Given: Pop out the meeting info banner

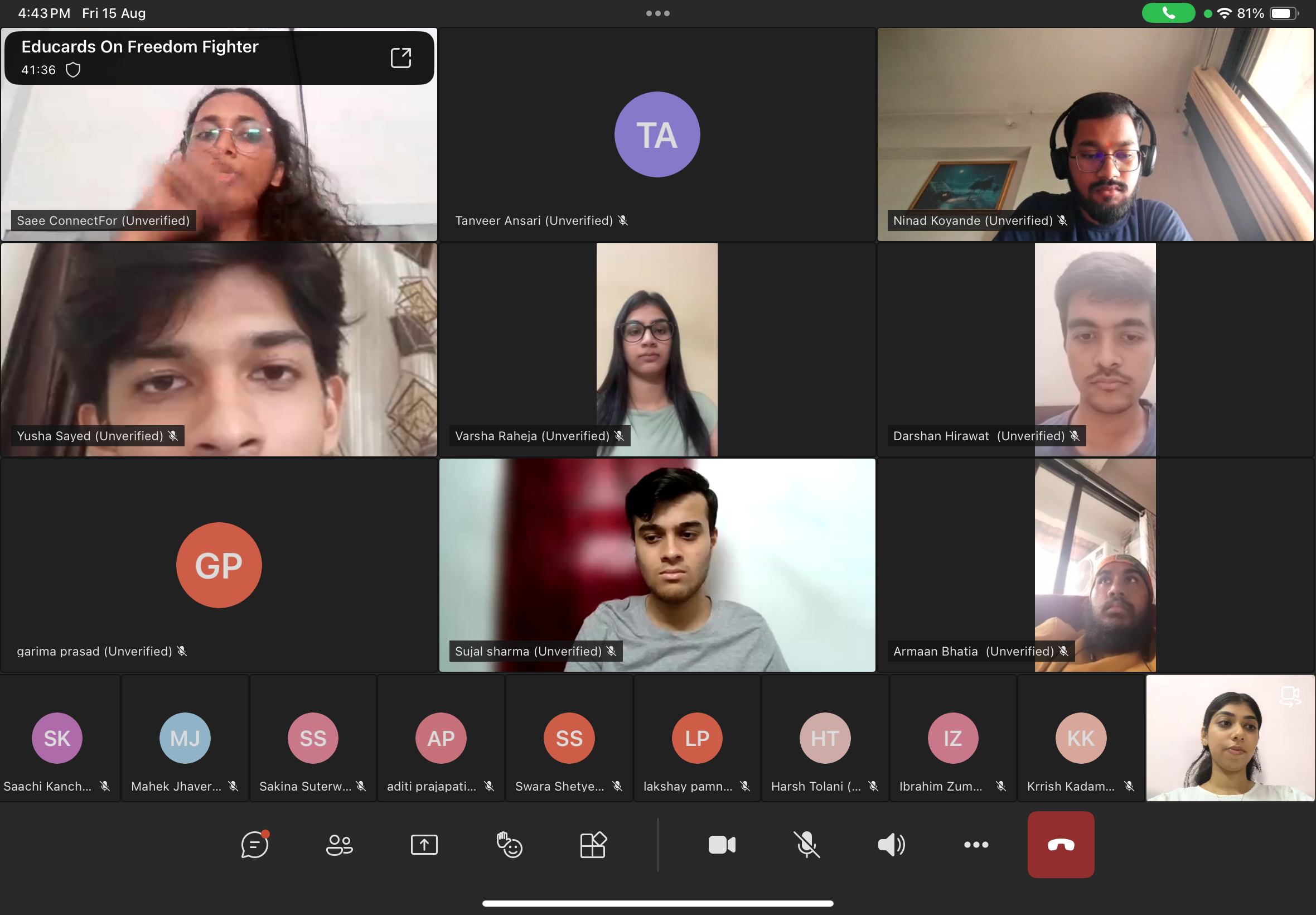Looking at the screenshot, I should click(x=400, y=58).
